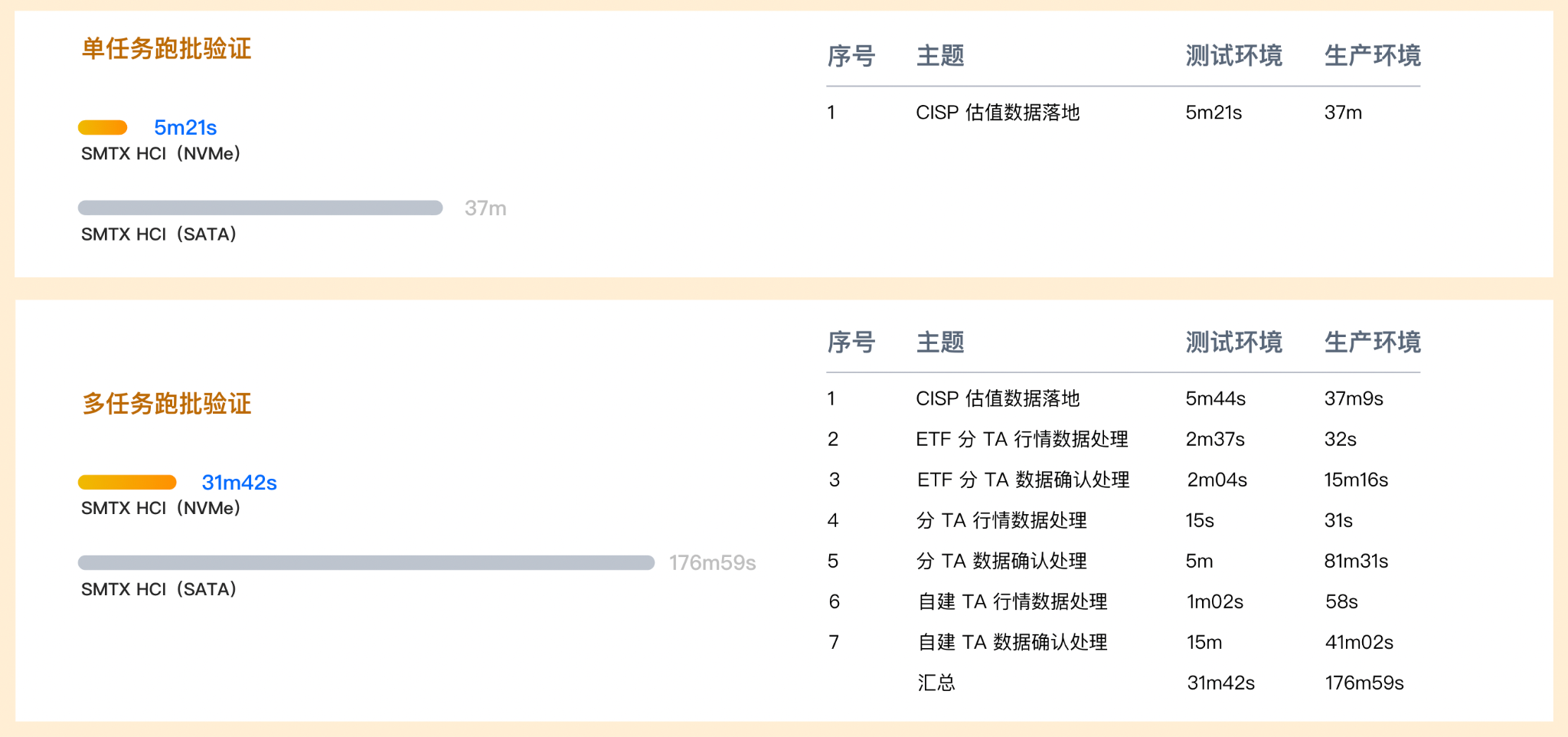Click the 测试环境 column header in top table
Screen dimensions: 1568x737
tap(1233, 55)
